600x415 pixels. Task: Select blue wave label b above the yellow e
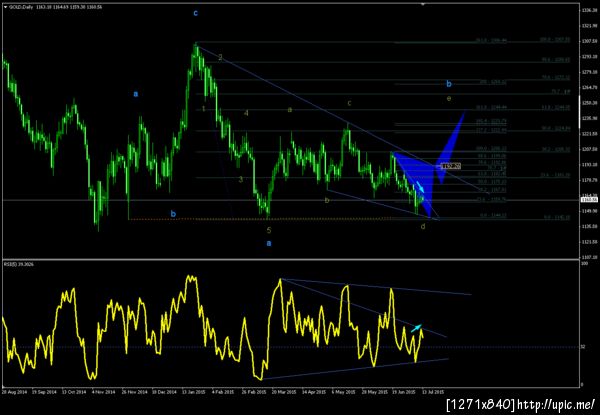tap(449, 84)
